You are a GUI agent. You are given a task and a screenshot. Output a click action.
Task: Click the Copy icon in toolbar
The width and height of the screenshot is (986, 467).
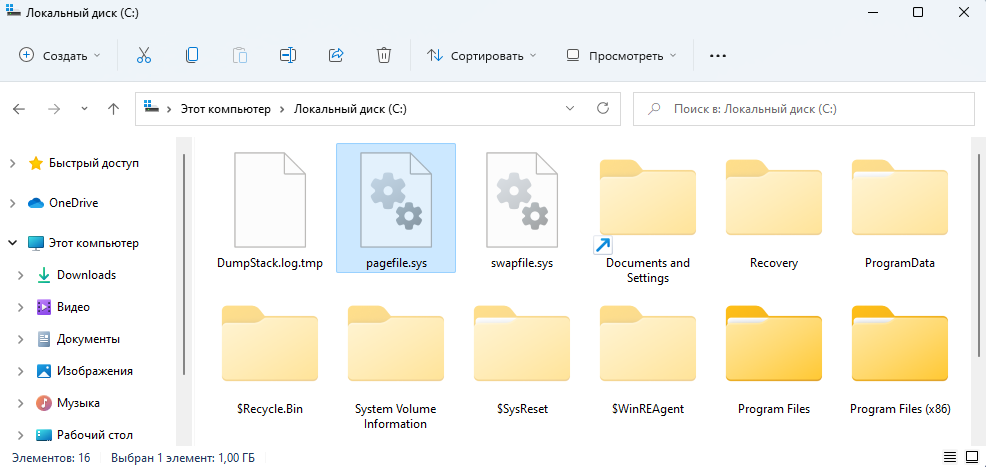[x=191, y=56]
